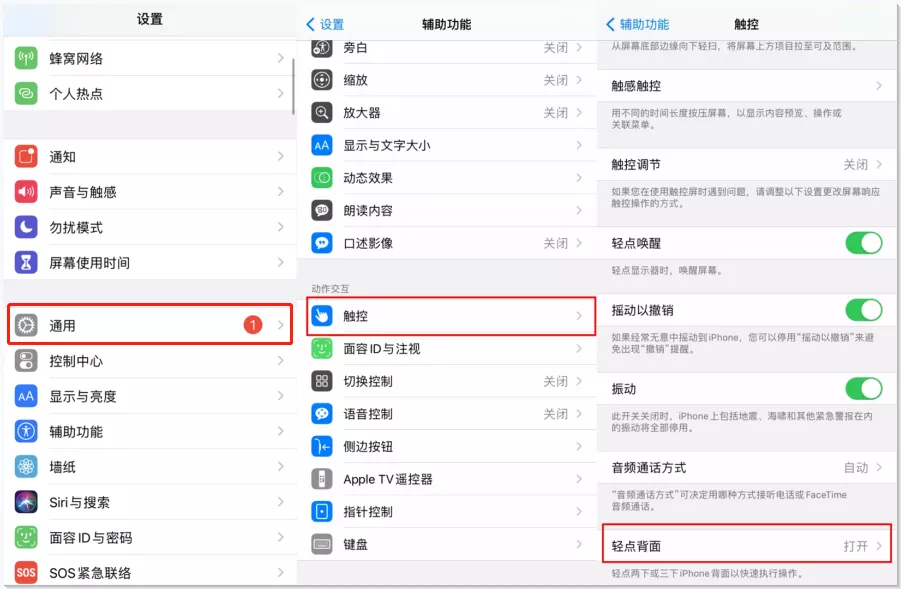
Task: Open chevron on 旁白 row
Action: [579, 47]
